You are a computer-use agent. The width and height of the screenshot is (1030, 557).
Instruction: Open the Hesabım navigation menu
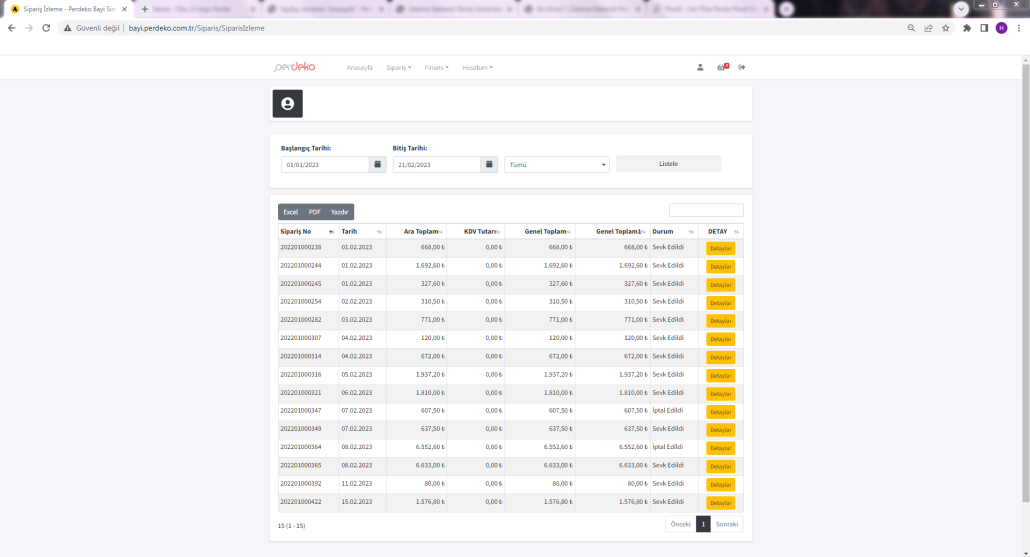click(477, 67)
